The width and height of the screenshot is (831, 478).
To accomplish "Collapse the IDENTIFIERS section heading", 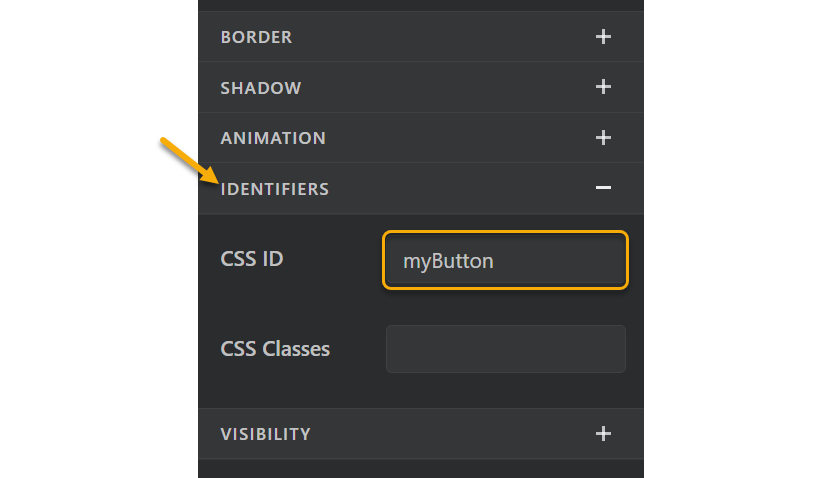I will coord(275,189).
